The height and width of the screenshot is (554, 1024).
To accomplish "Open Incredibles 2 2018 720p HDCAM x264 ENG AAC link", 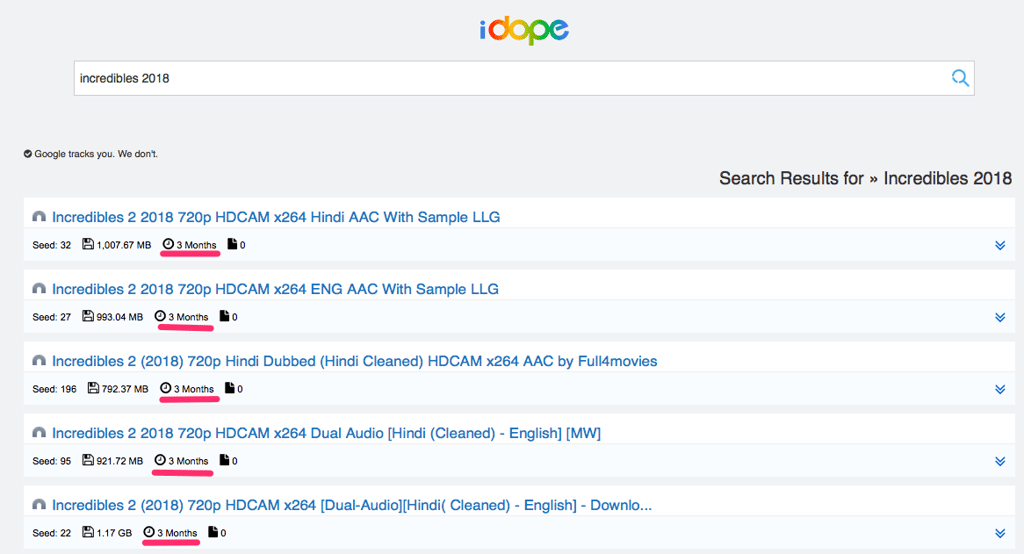I will pyautogui.click(x=275, y=289).
